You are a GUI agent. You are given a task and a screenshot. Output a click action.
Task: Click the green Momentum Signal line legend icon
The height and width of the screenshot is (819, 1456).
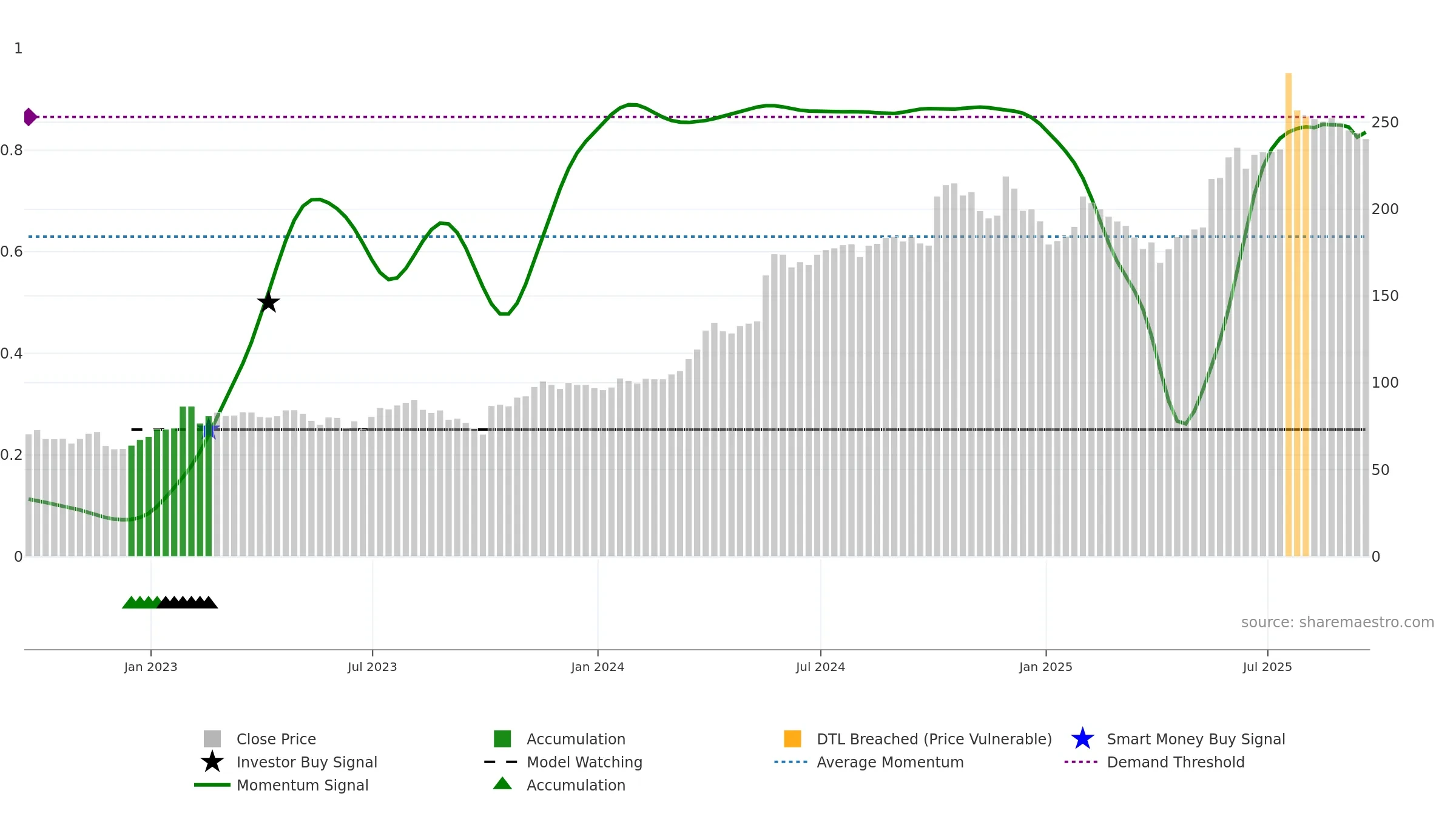point(212,785)
